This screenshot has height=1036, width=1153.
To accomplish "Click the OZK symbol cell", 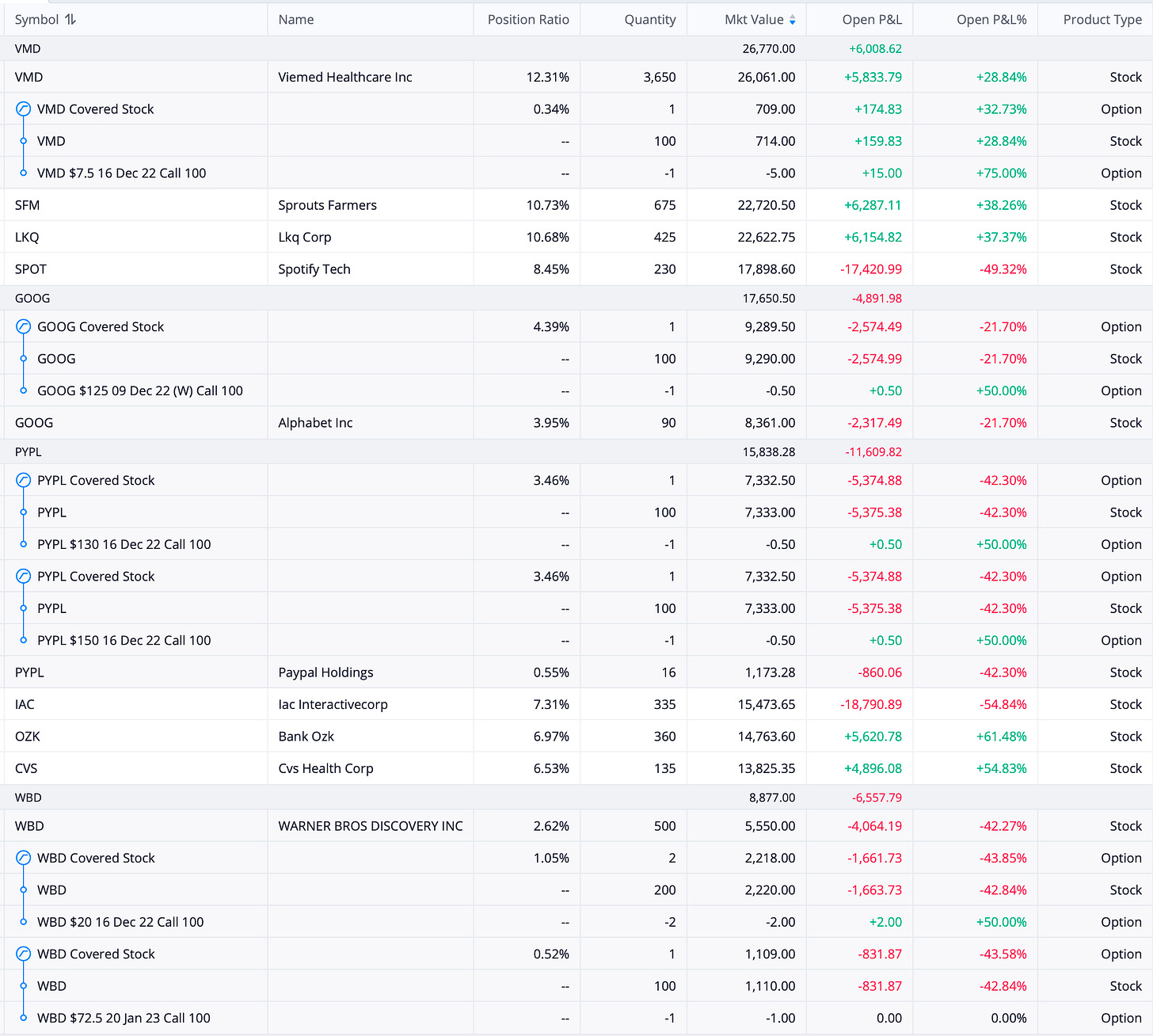I will pos(27,736).
